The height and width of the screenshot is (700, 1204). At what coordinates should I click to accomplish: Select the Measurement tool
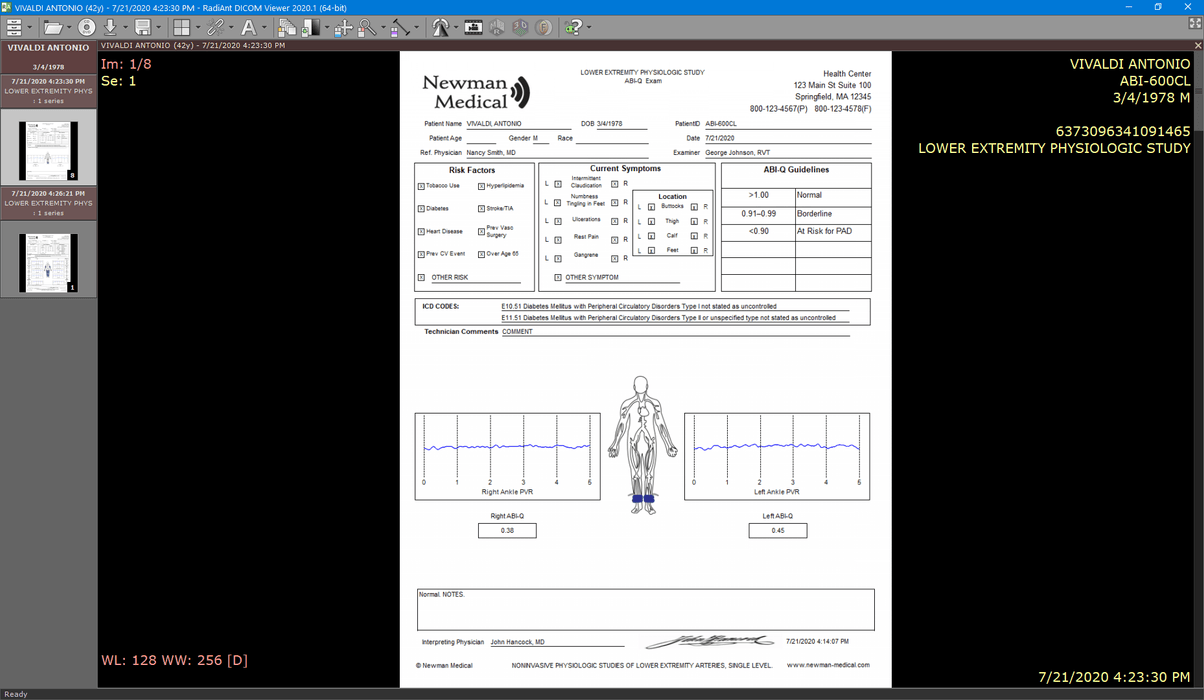pos(402,27)
